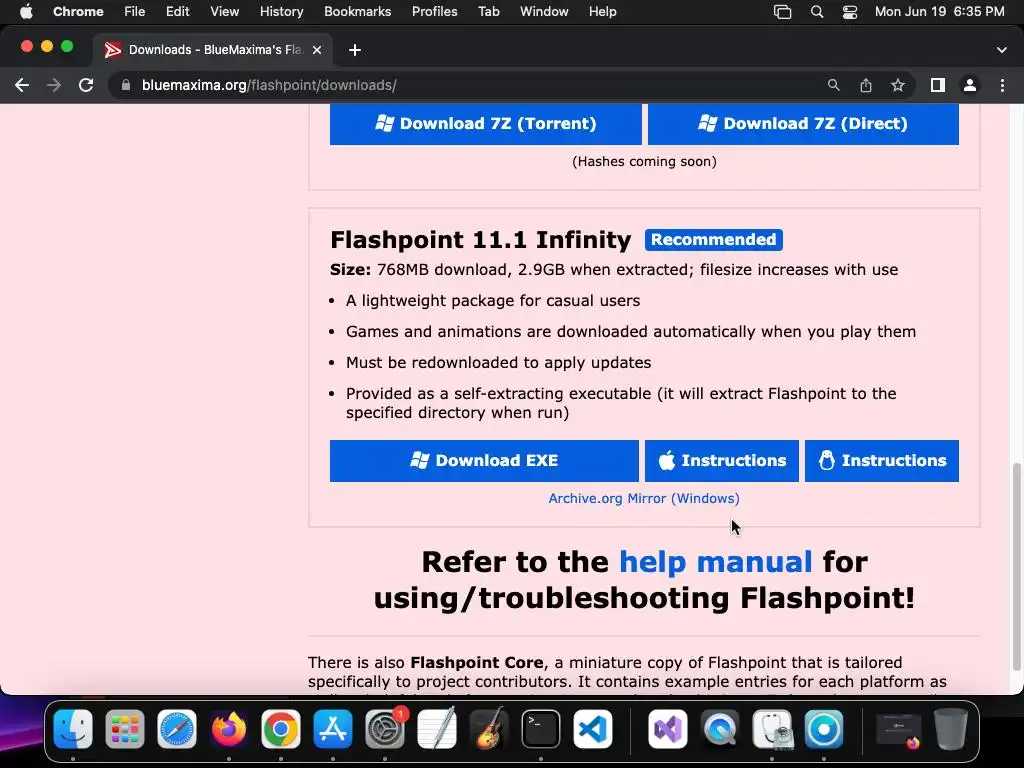Click the date and time clock
This screenshot has width=1024, height=768.
[939, 12]
